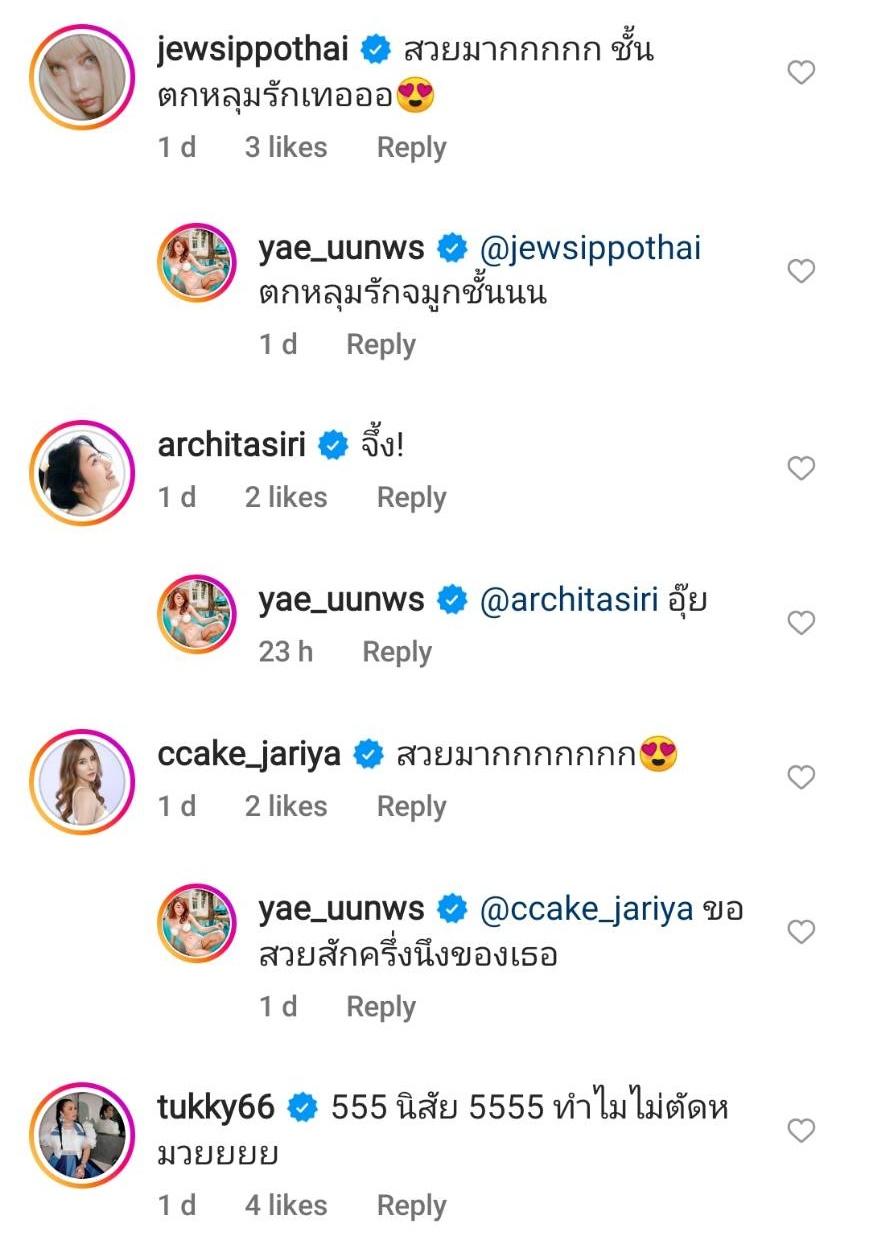
Task: View ccake_jariya's profile photo
Action: (82, 781)
